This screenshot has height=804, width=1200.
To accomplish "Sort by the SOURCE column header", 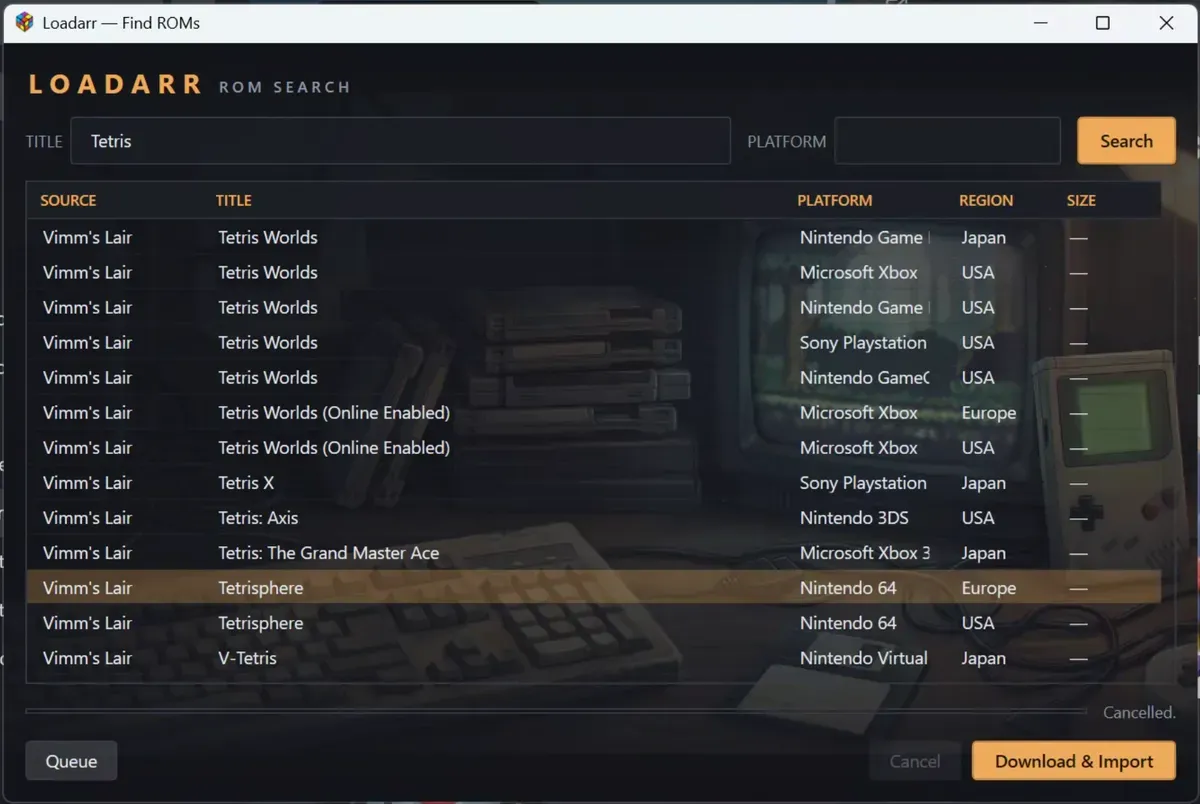I will 68,200.
